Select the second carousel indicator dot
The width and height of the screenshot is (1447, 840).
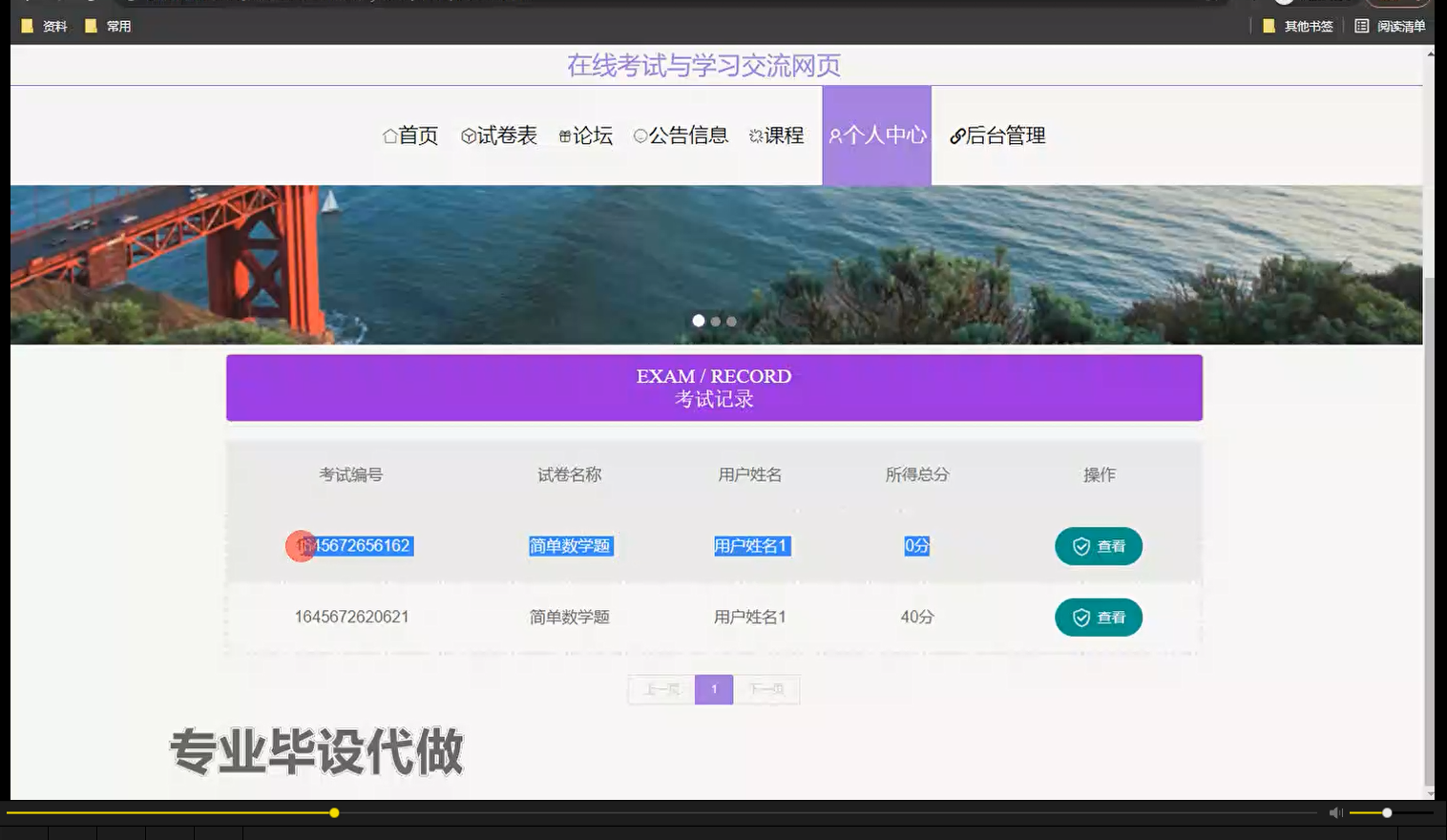[715, 321]
